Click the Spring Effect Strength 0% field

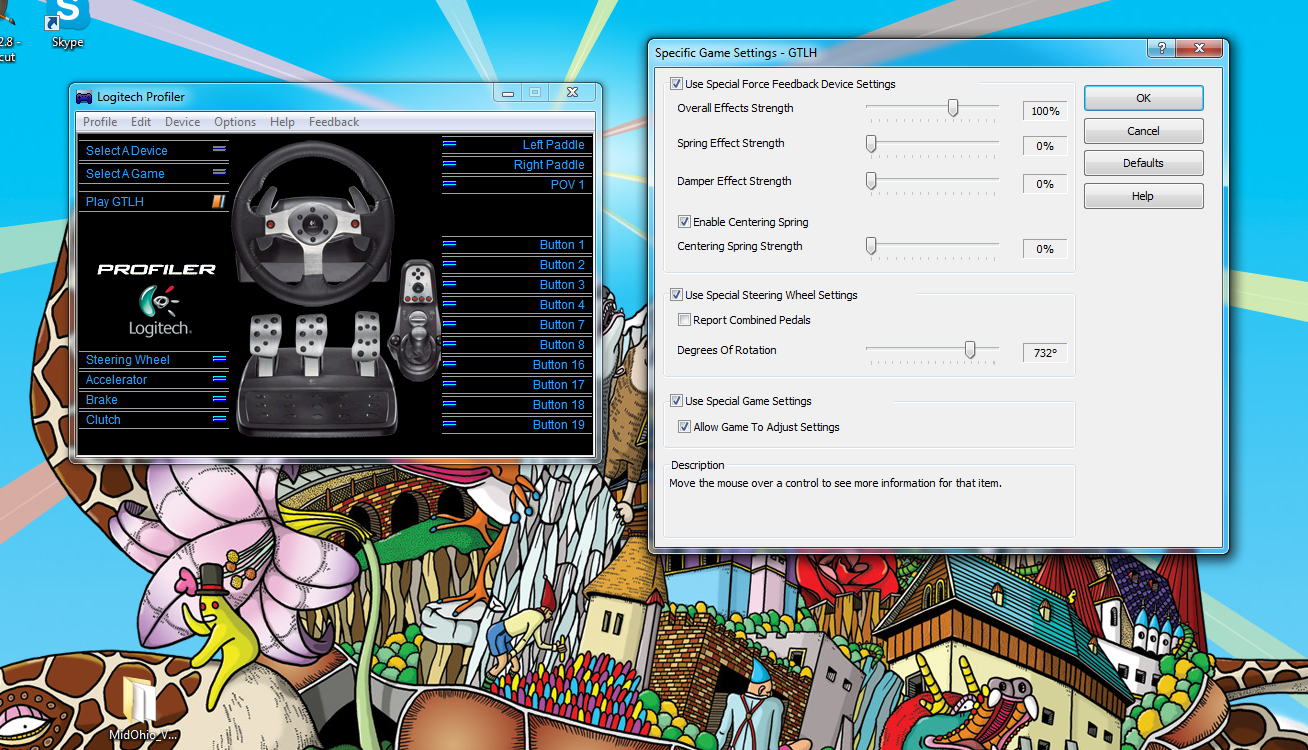coord(1045,146)
